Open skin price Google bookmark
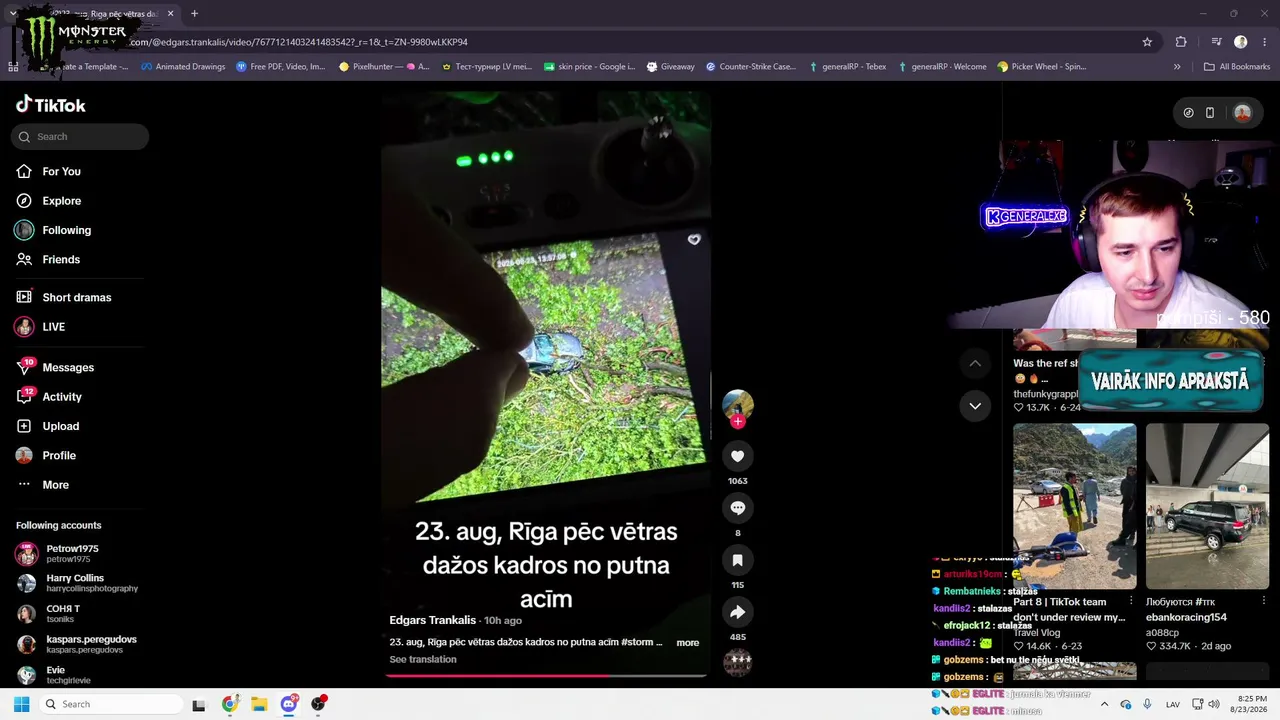This screenshot has height=720, width=1280. [x=589, y=67]
